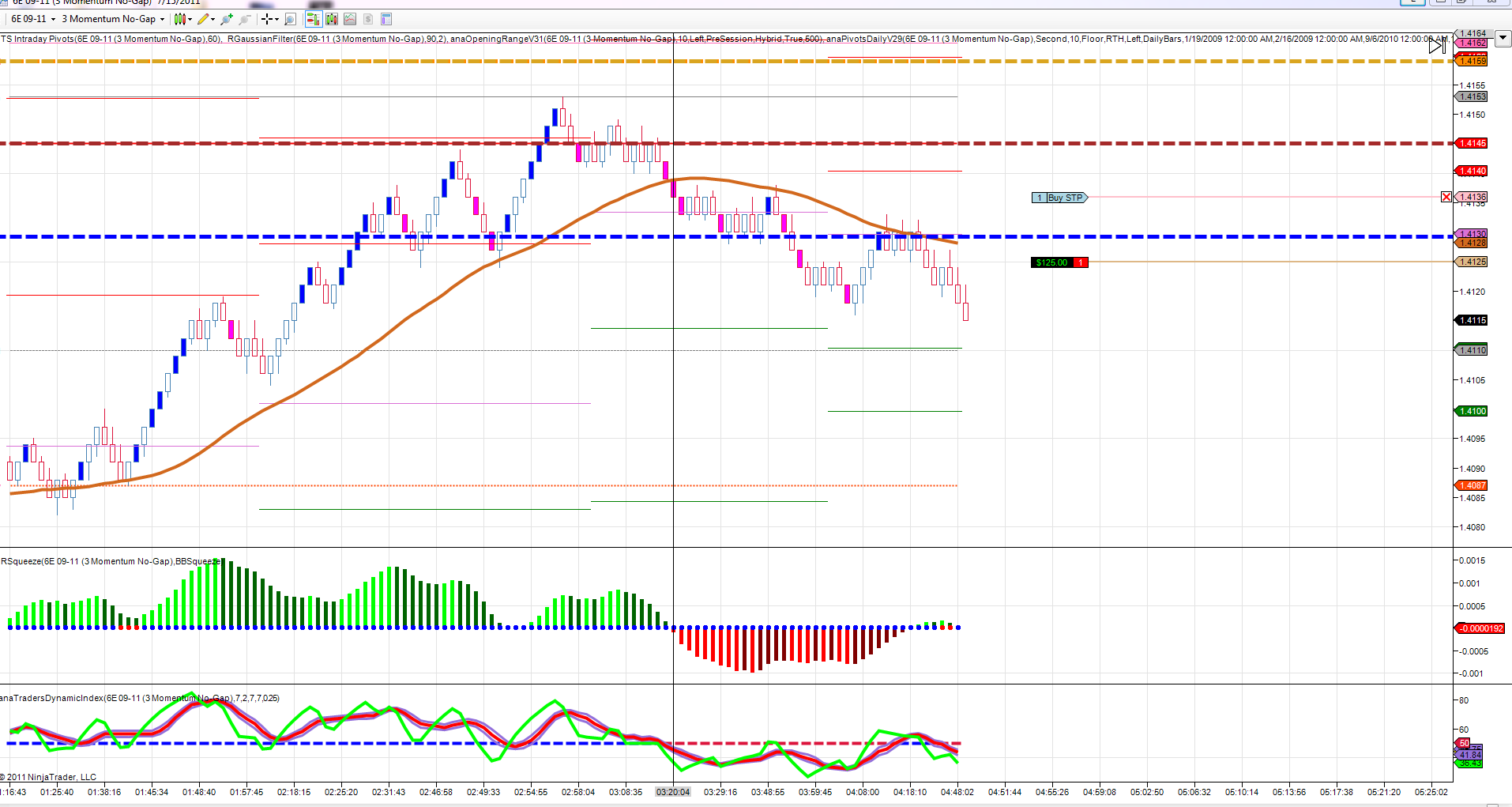Click the zoom frame magnifier icon
This screenshot has height=807, width=1512.
pyautogui.click(x=290, y=19)
